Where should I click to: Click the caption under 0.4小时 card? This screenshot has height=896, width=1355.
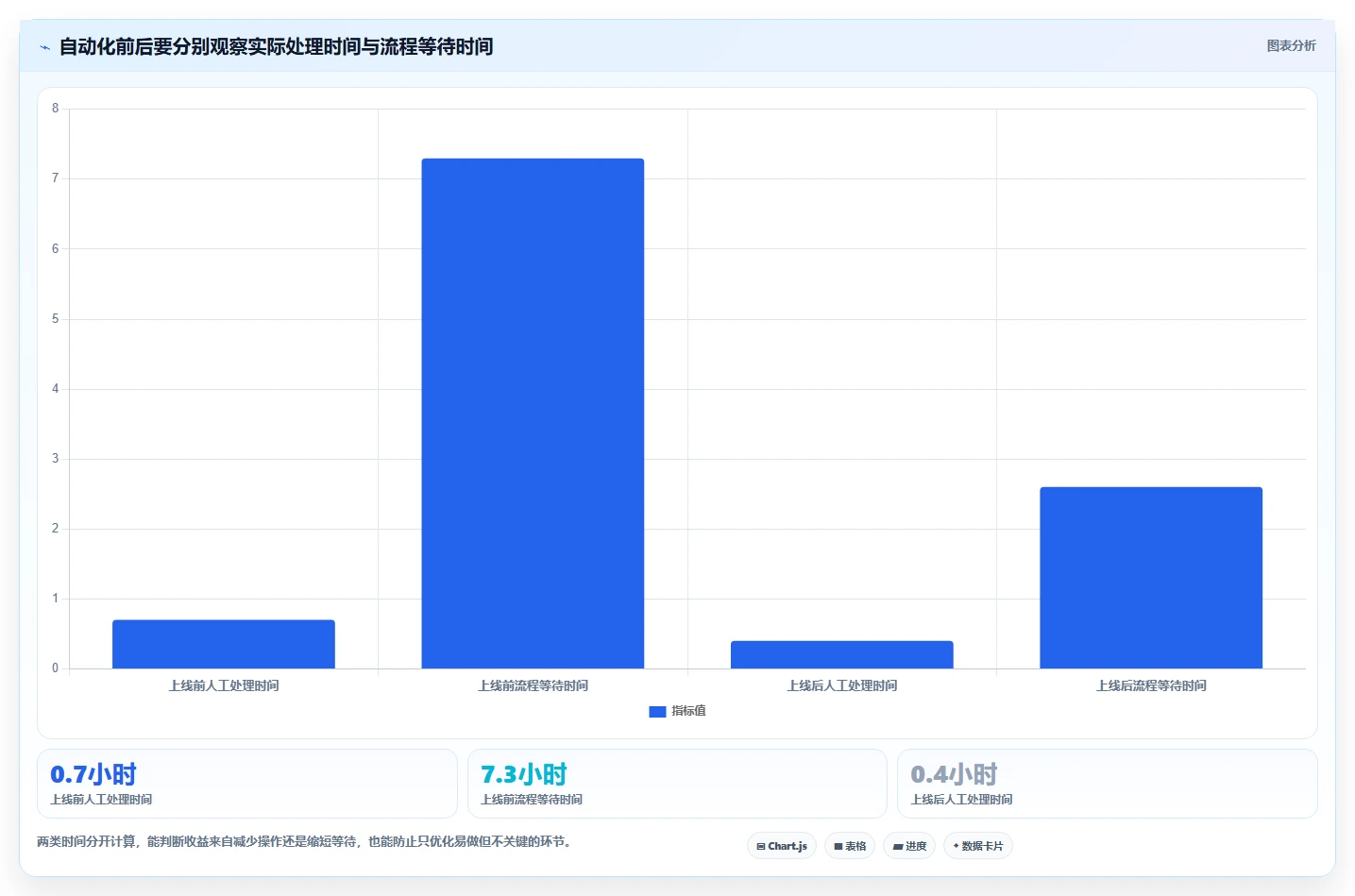click(961, 799)
